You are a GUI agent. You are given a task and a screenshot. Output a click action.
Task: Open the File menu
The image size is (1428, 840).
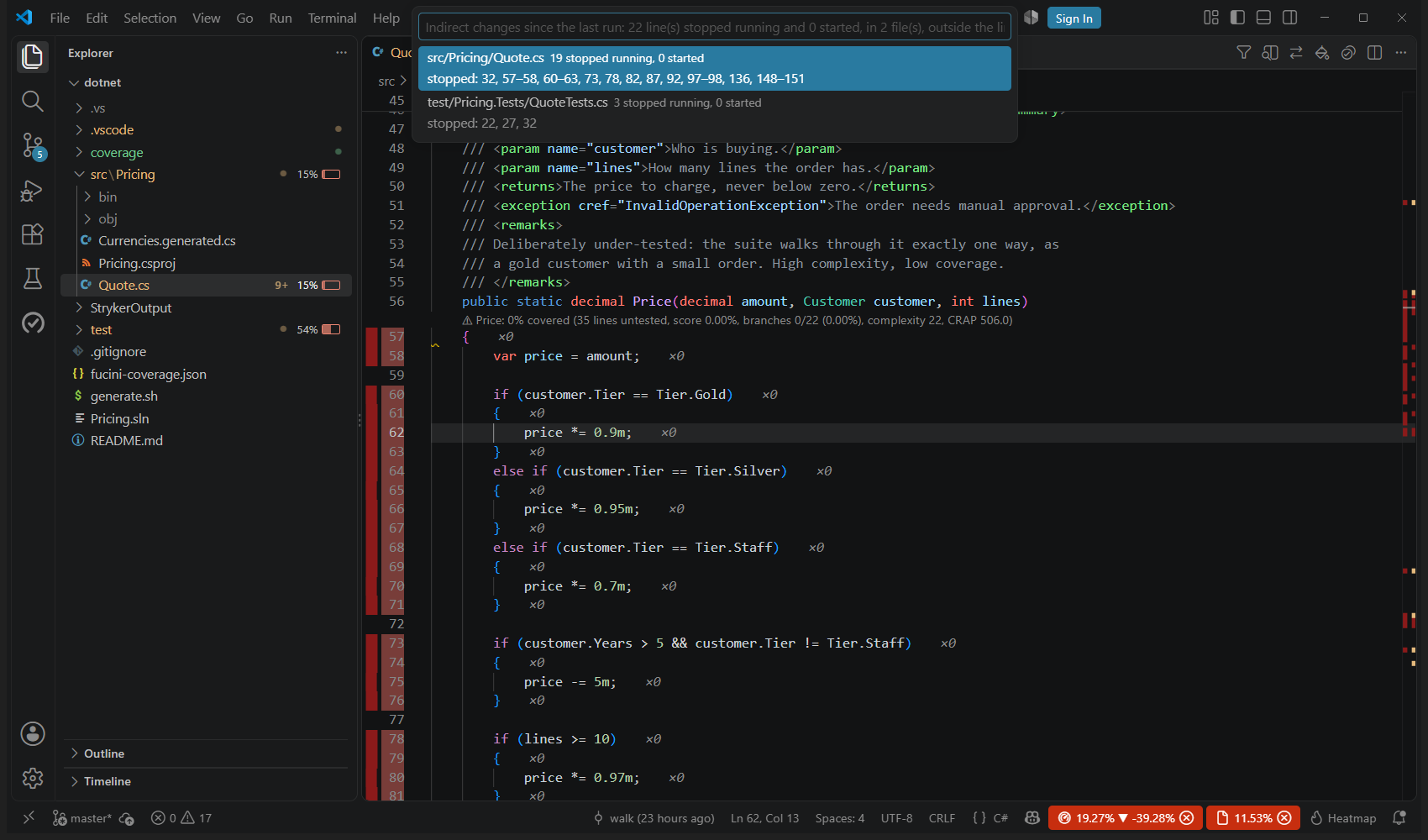[x=60, y=18]
